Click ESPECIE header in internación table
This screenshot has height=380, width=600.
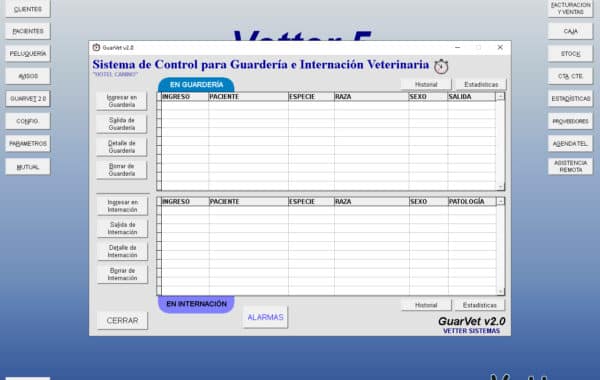click(311, 202)
